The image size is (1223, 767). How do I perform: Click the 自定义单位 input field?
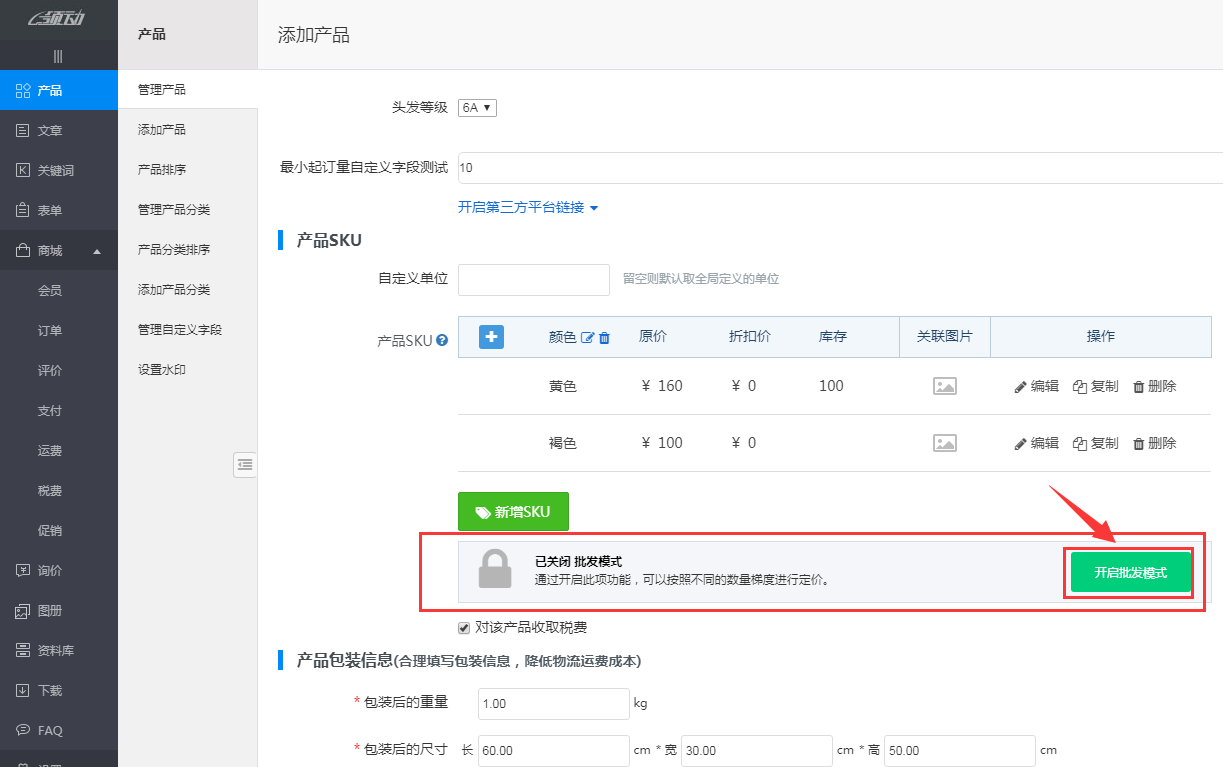pos(533,280)
